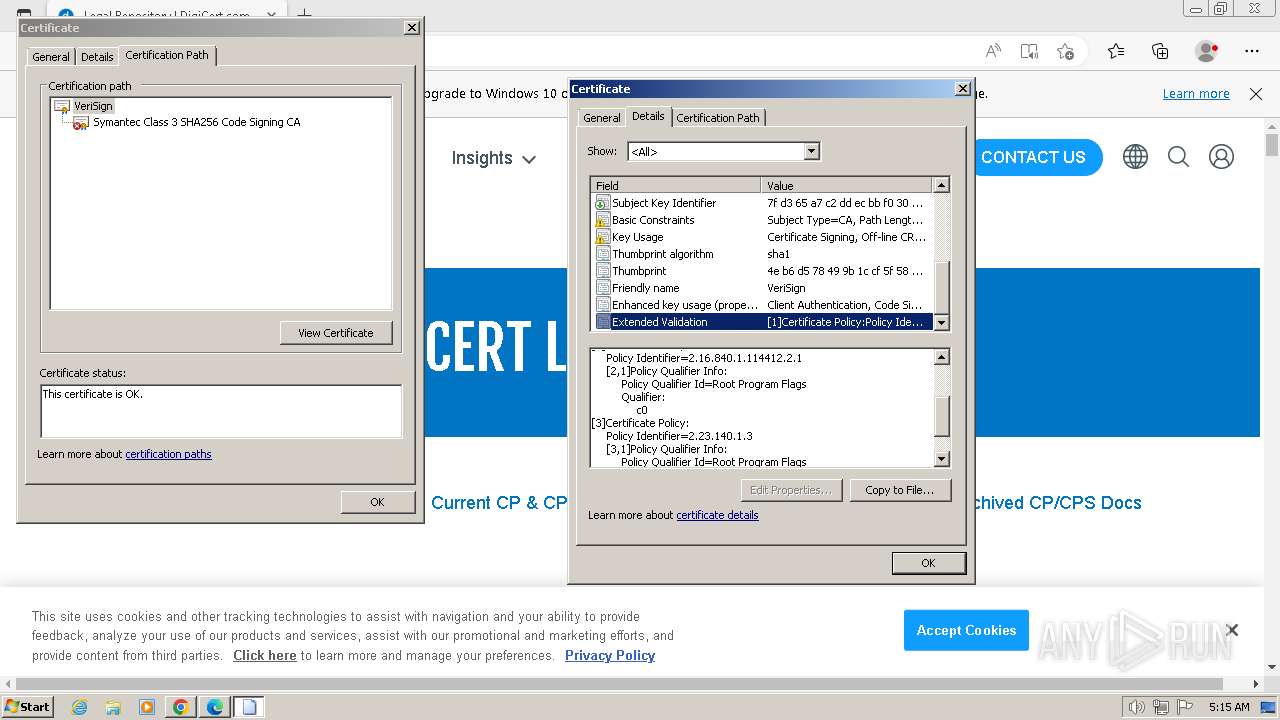Select the Key Usage field row
Viewport: 1280px width, 720px height.
point(762,237)
